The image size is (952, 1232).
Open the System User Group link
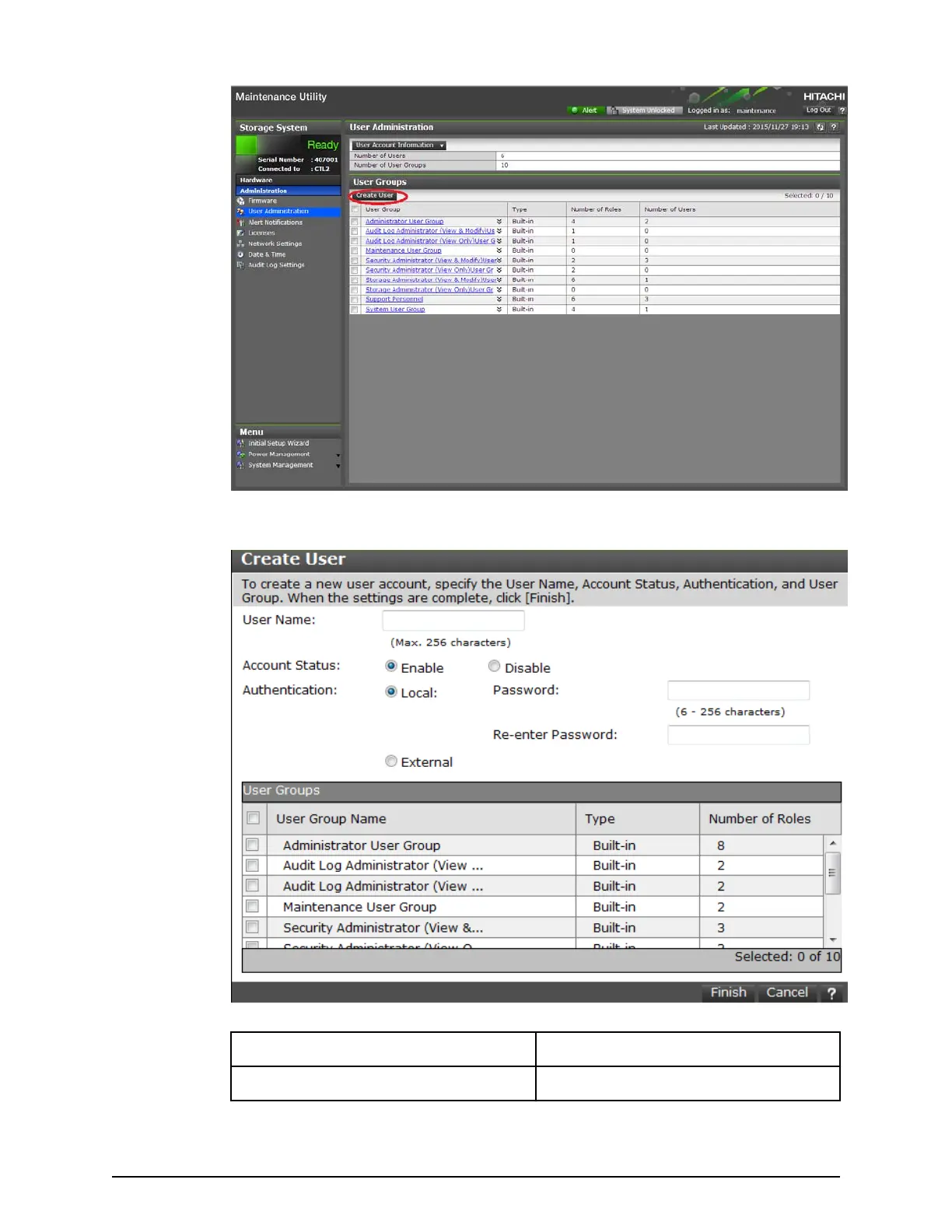(x=395, y=310)
